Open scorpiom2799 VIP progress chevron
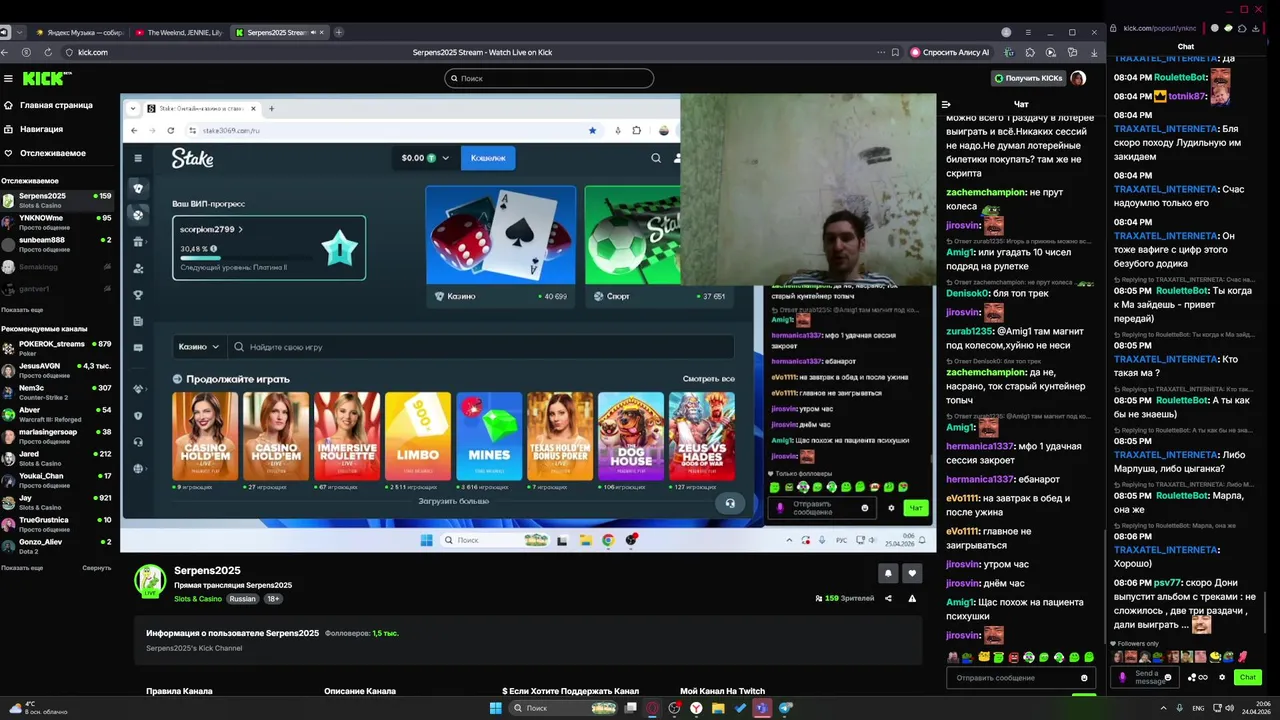The image size is (1280, 720). (240, 230)
